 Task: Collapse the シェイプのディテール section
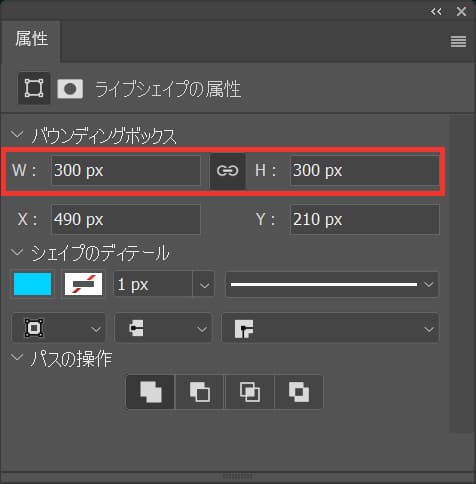pos(17,252)
